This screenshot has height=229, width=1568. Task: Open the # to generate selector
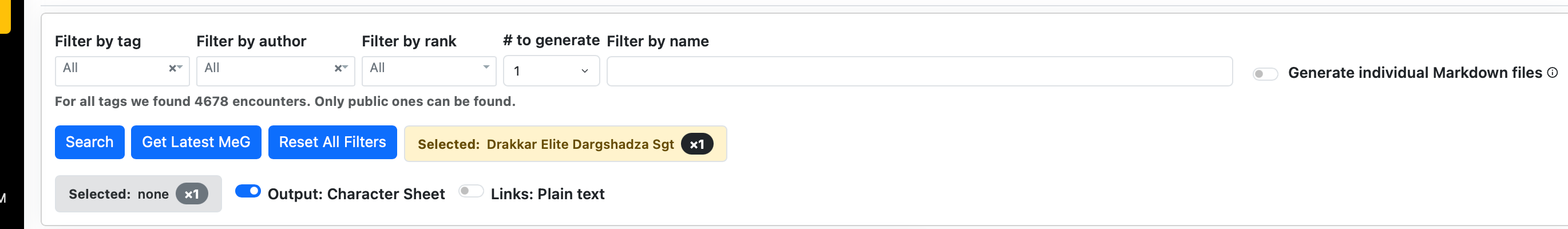pos(551,71)
